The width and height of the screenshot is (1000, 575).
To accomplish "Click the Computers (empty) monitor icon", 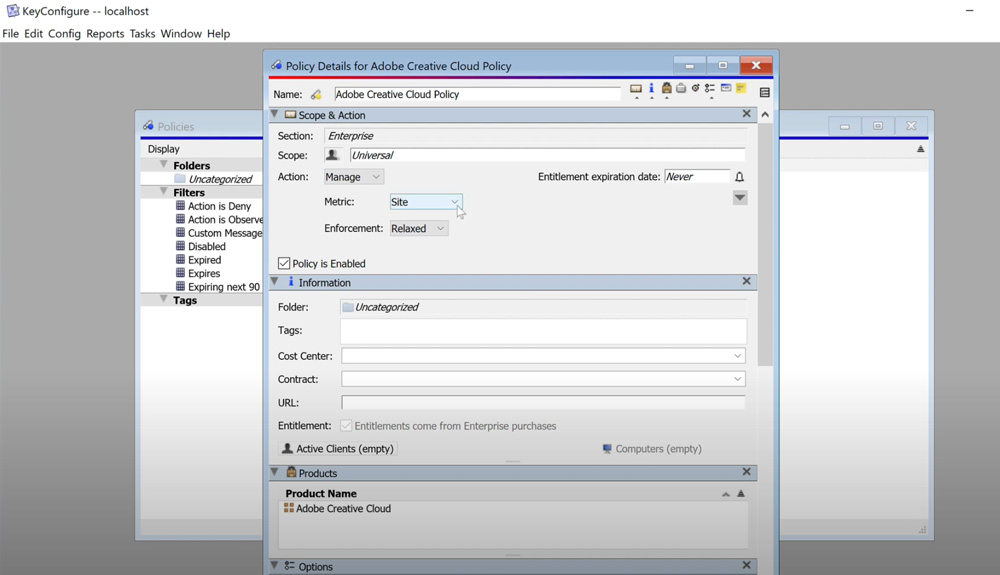I will [x=607, y=449].
